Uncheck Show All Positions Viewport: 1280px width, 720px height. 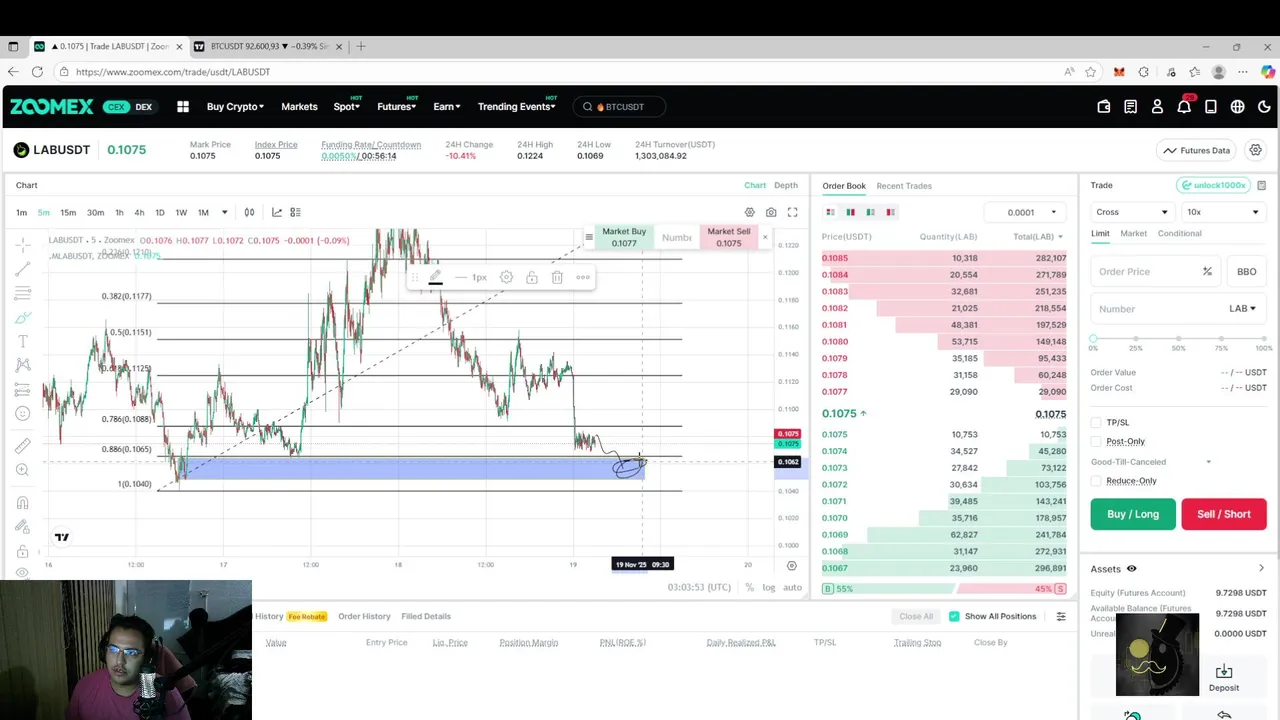tap(954, 616)
